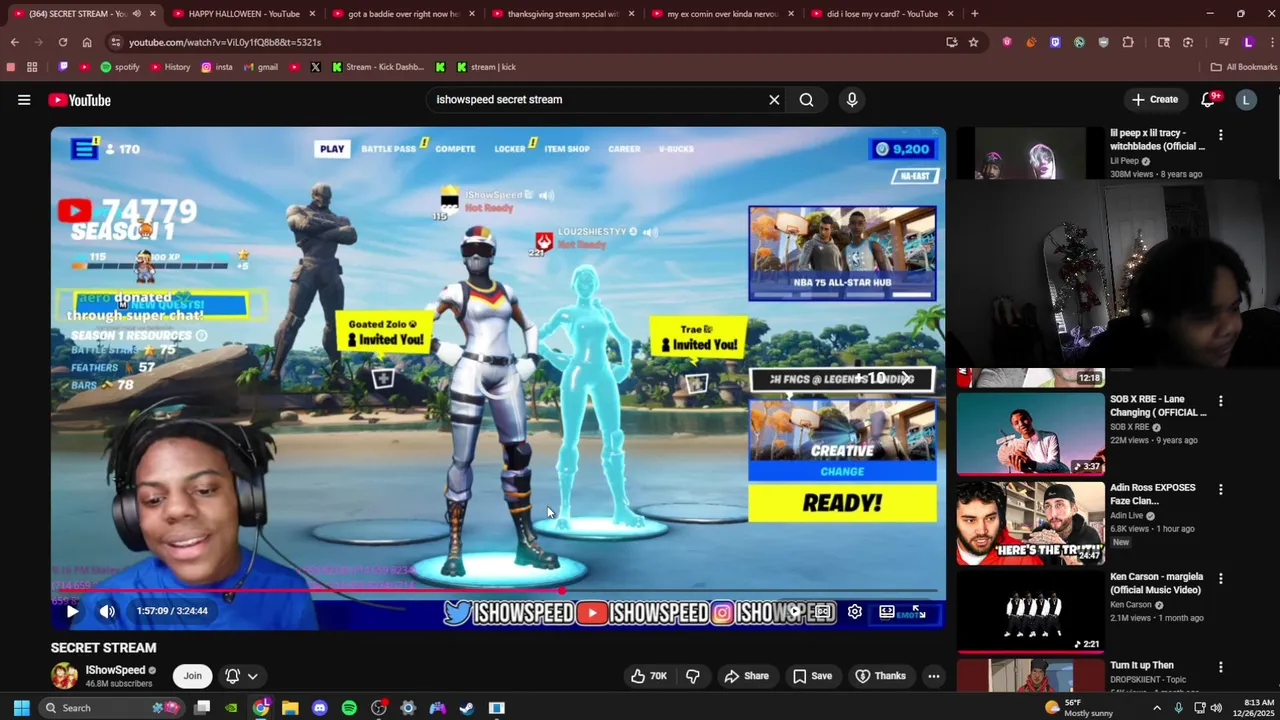Open Spotify from Windows taskbar
The image size is (1280, 720).
[x=349, y=708]
